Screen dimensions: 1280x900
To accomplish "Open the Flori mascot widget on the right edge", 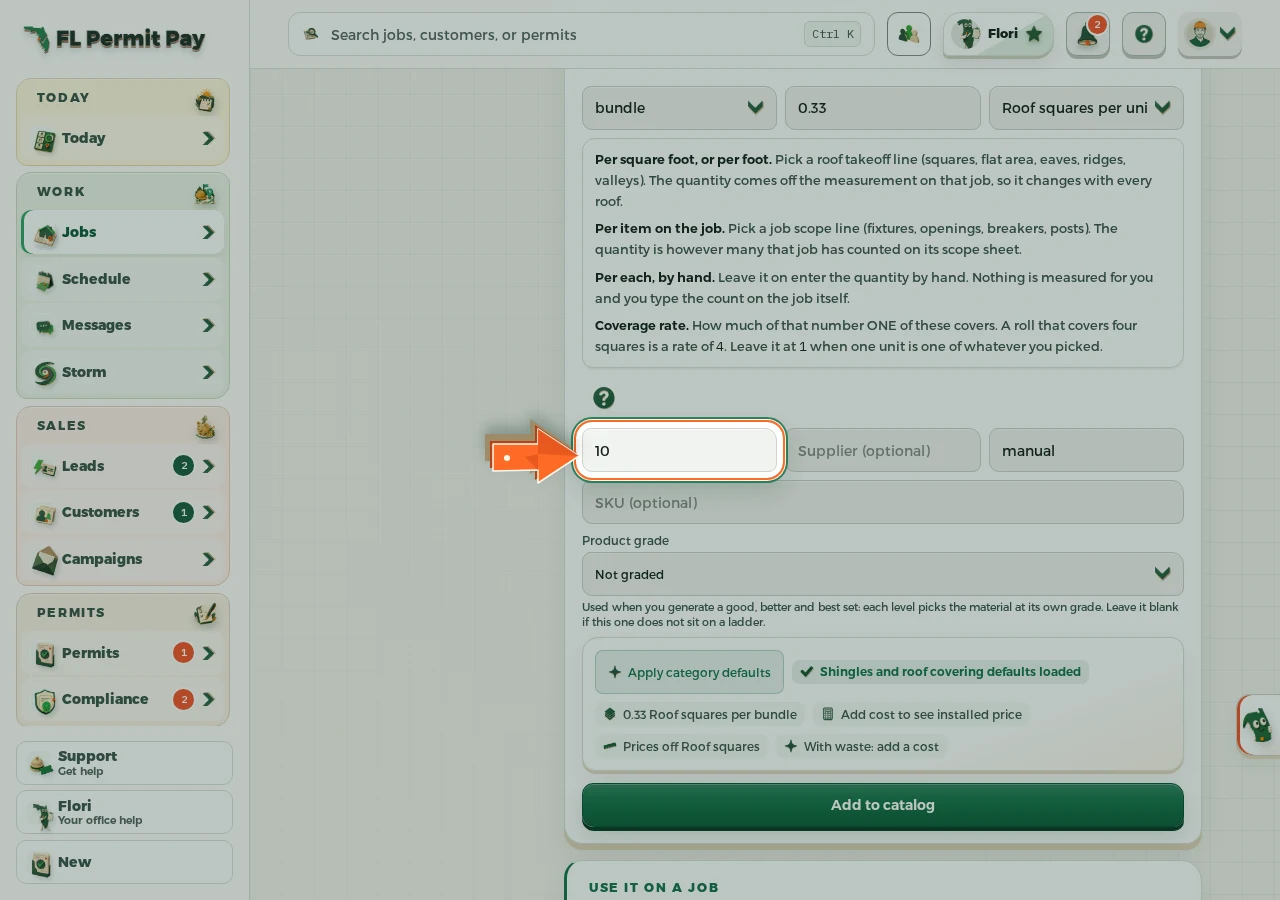I will (x=1258, y=724).
